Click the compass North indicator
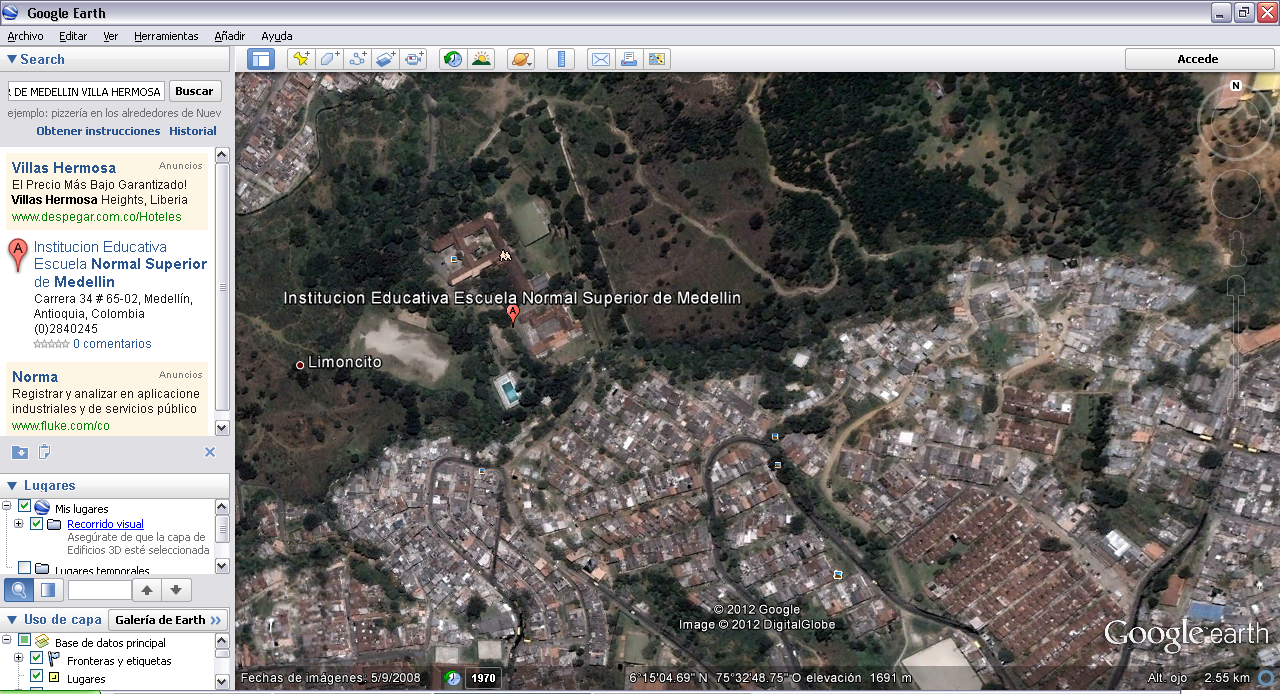 coord(1236,86)
